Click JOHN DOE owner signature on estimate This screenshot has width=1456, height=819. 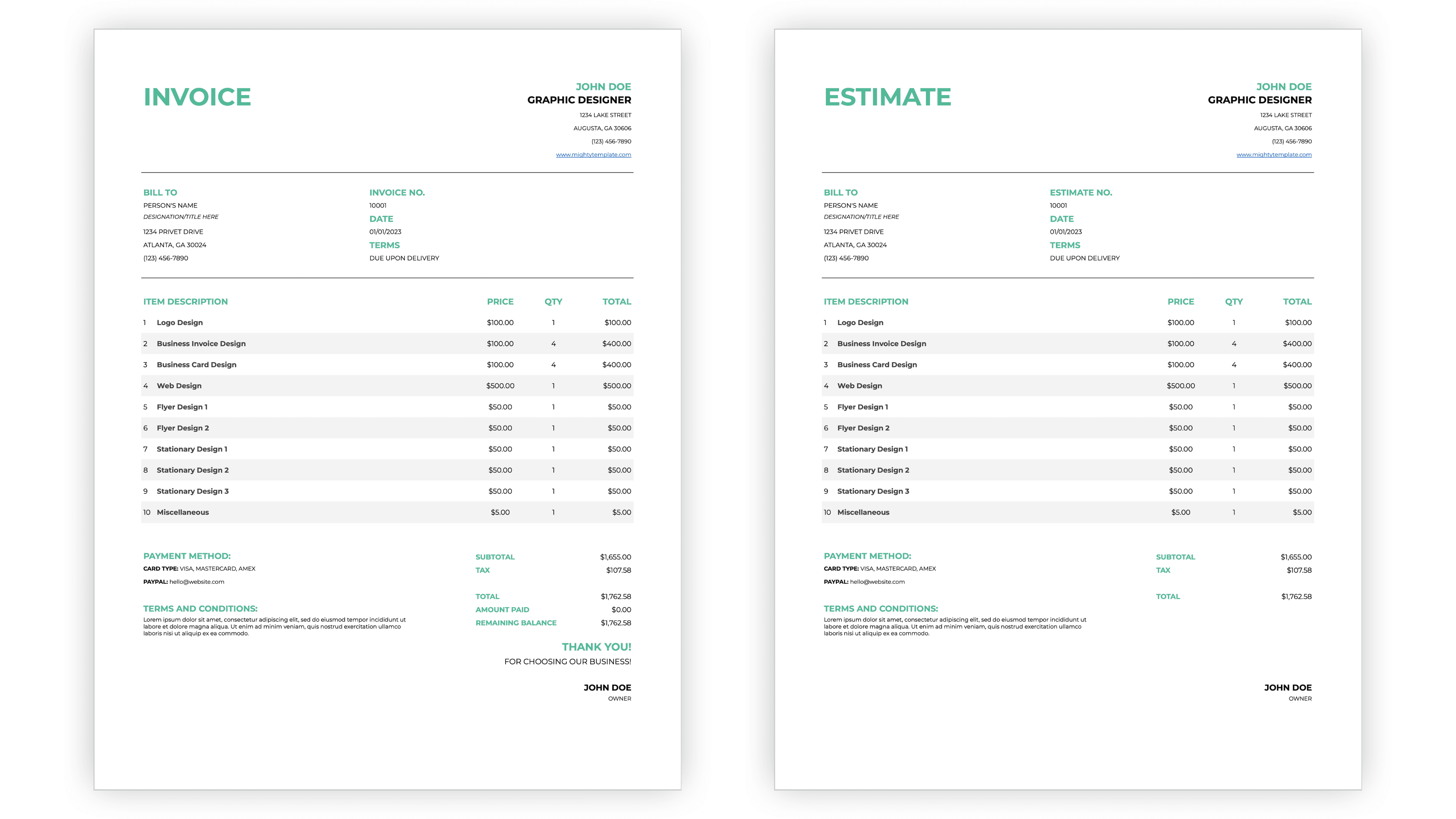(1287, 687)
